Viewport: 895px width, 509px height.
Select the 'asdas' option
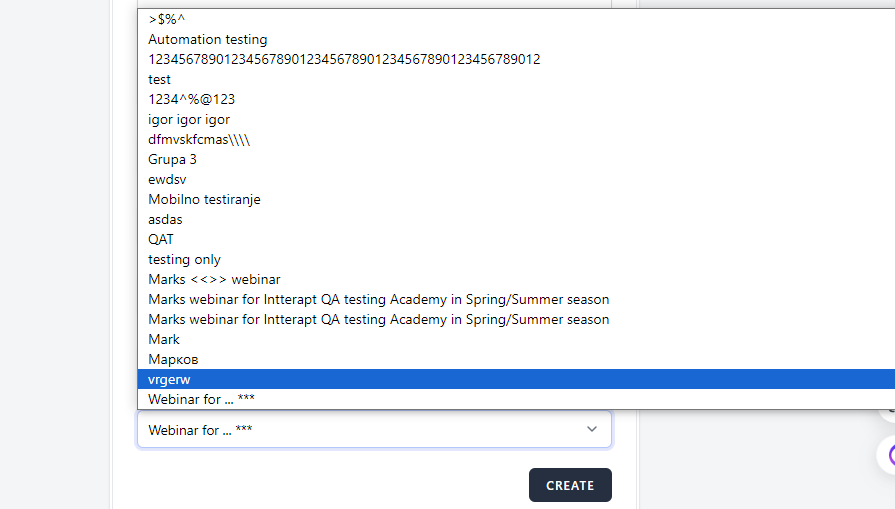pyautogui.click(x=165, y=220)
